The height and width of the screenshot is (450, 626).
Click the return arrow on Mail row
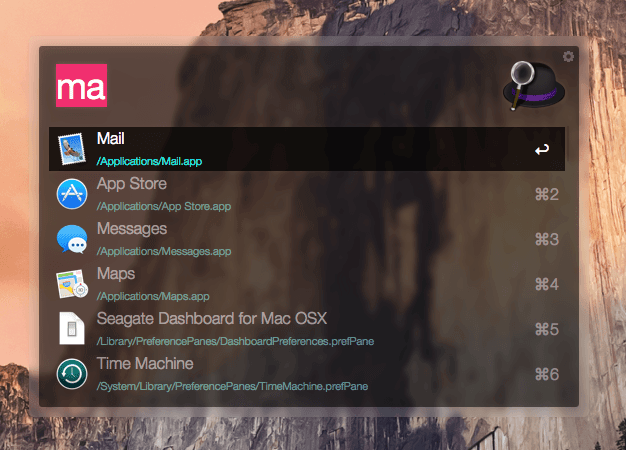[542, 150]
